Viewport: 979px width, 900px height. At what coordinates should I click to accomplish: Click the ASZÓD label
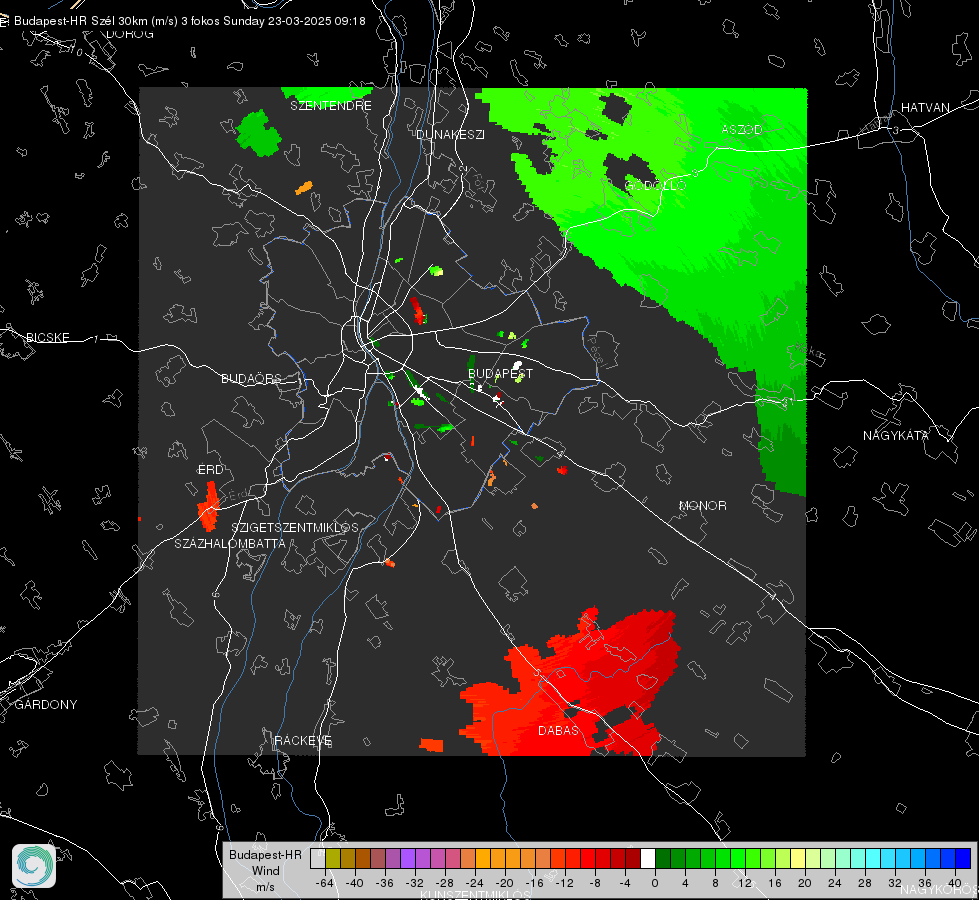[x=742, y=129]
